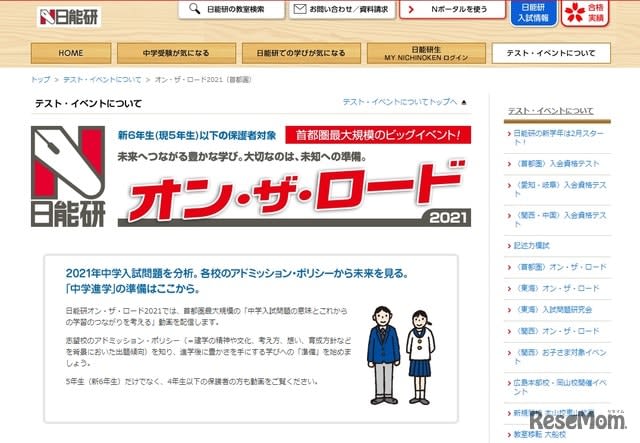Open the 中学受験が気になる menu
Screen dimensions: 640x443
(x=176, y=53)
